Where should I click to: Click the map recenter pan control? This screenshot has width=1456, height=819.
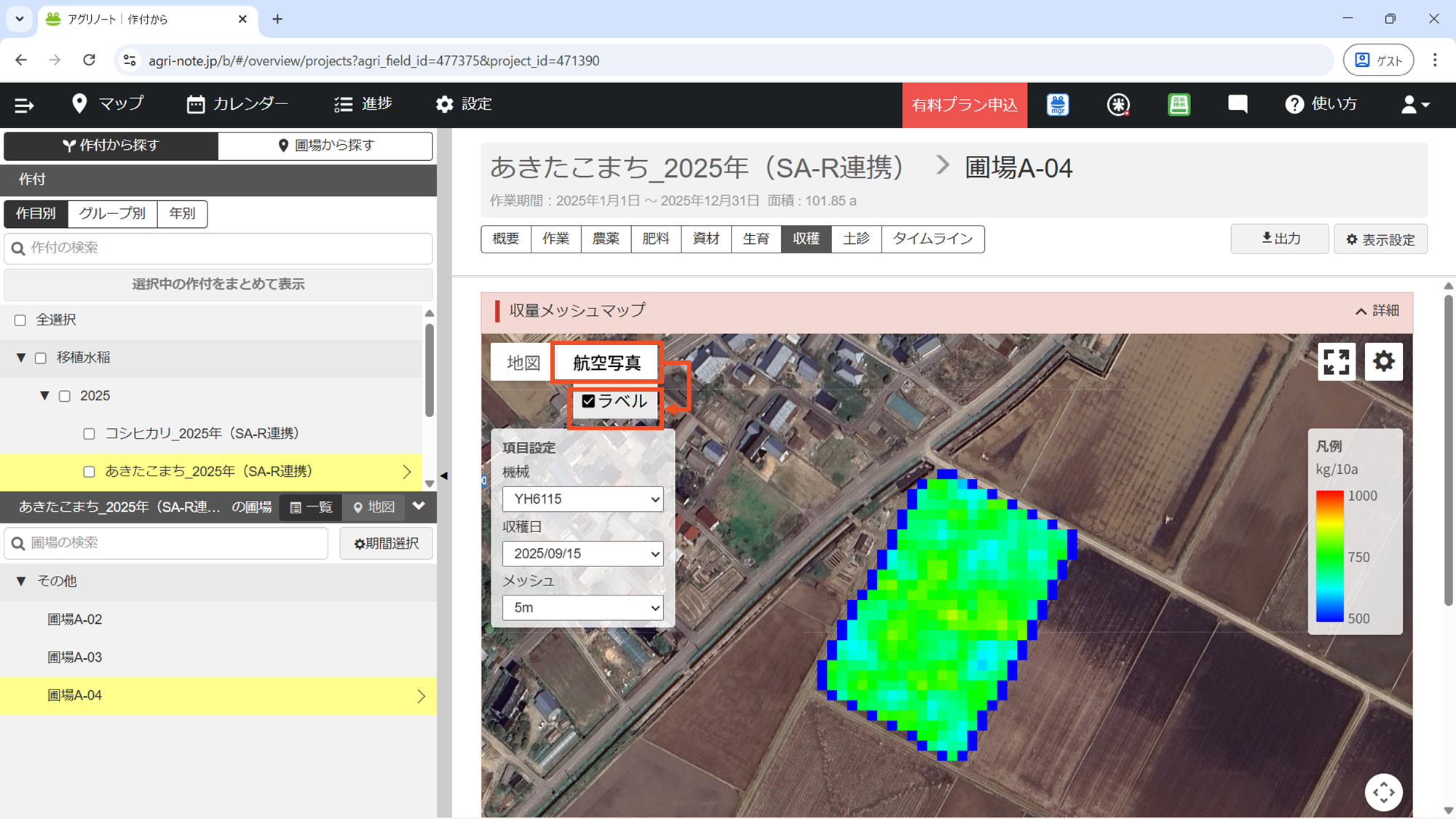click(1383, 792)
